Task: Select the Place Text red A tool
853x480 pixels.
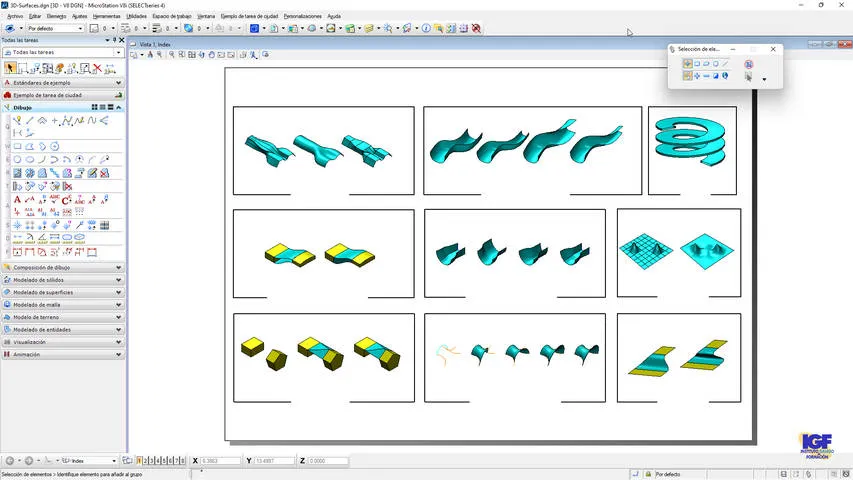Action: [x=17, y=200]
